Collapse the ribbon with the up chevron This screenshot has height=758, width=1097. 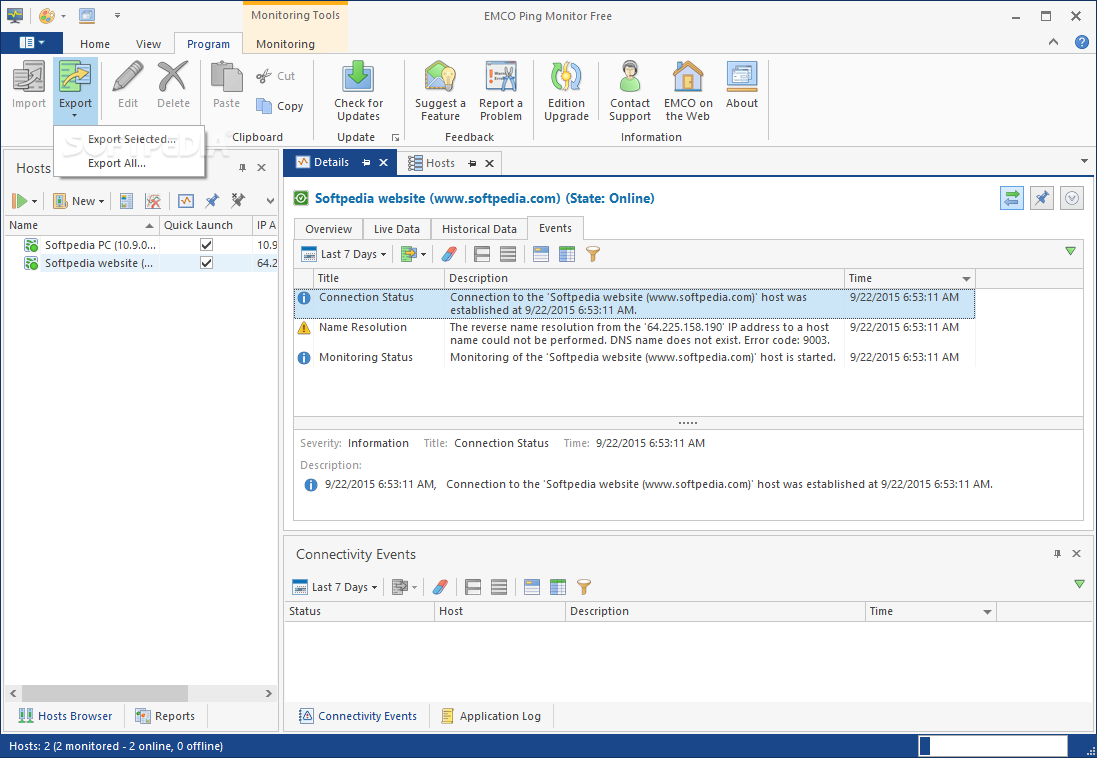click(1053, 43)
